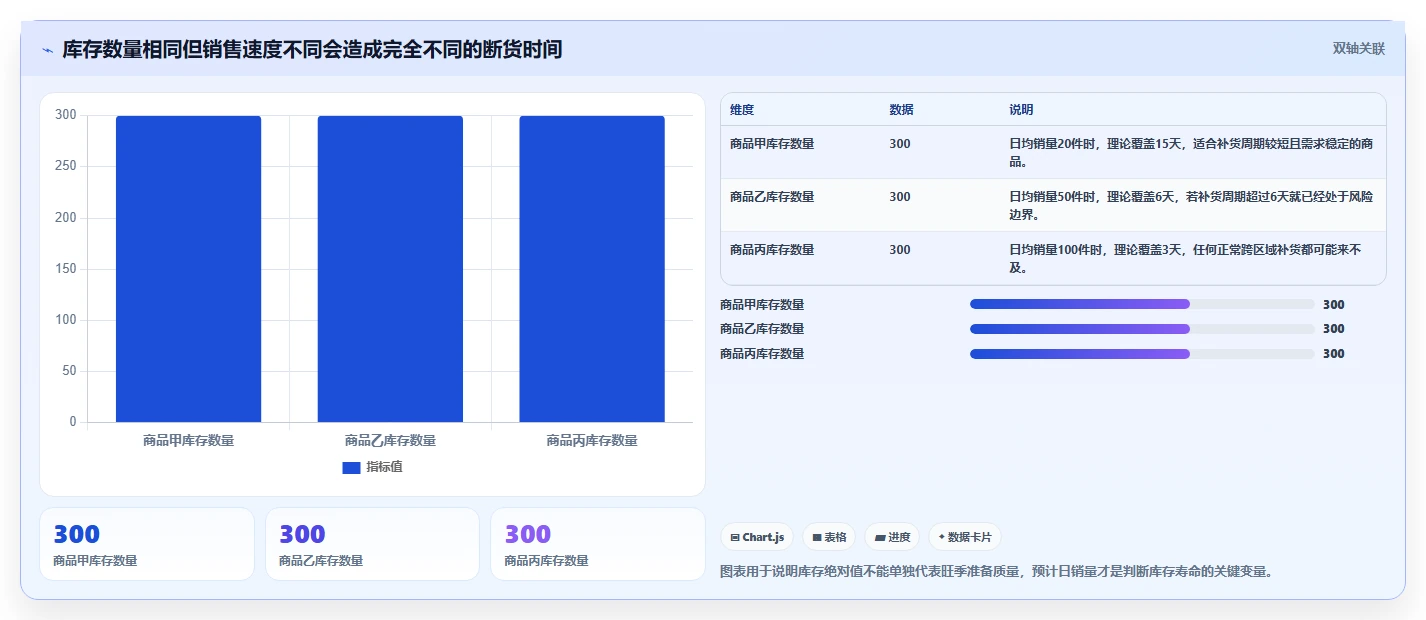1426x620 pixels.
Task: Select the 表格 tag chip
Action: click(x=829, y=537)
